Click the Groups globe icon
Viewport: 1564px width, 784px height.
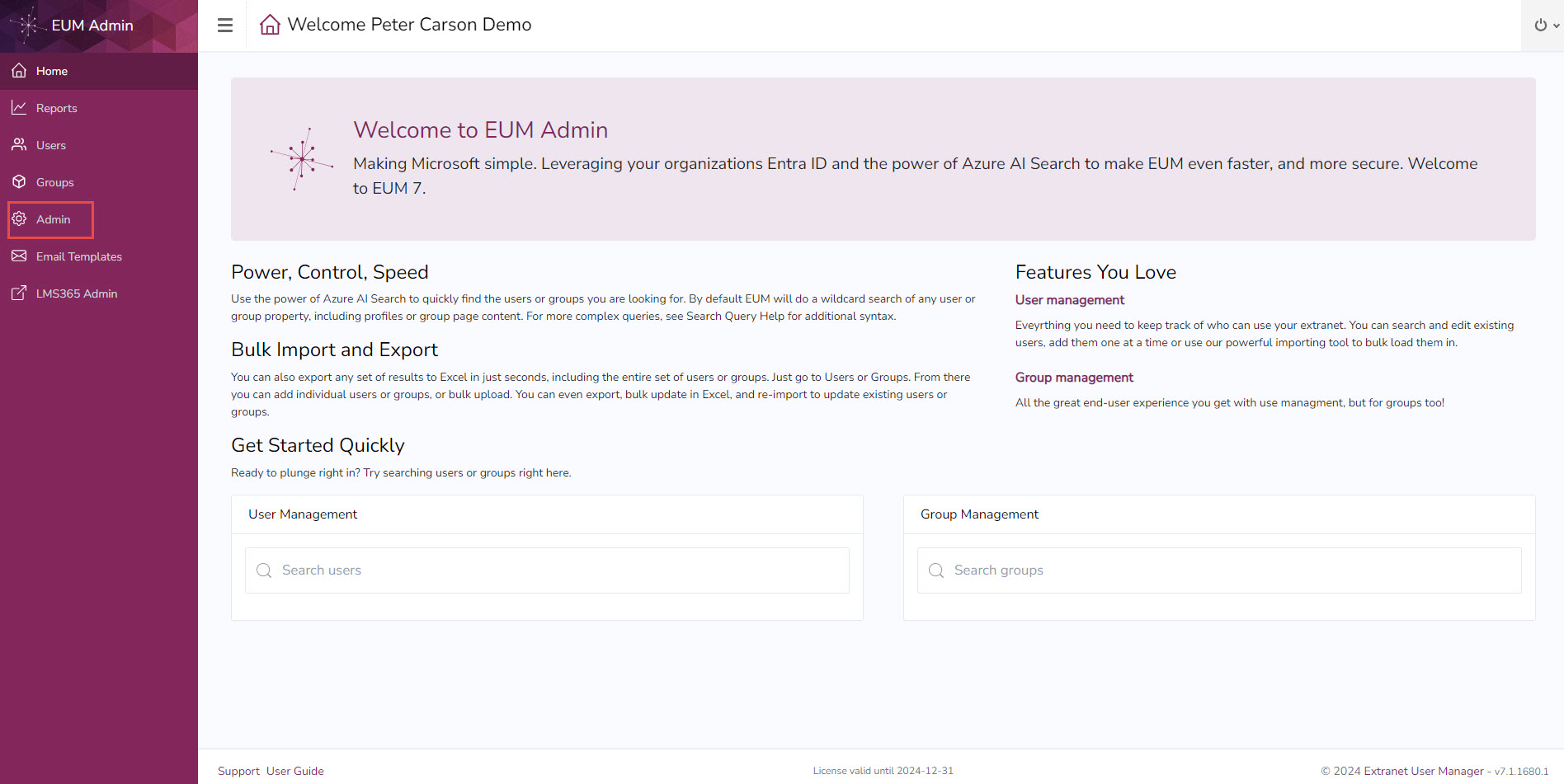[x=19, y=181]
